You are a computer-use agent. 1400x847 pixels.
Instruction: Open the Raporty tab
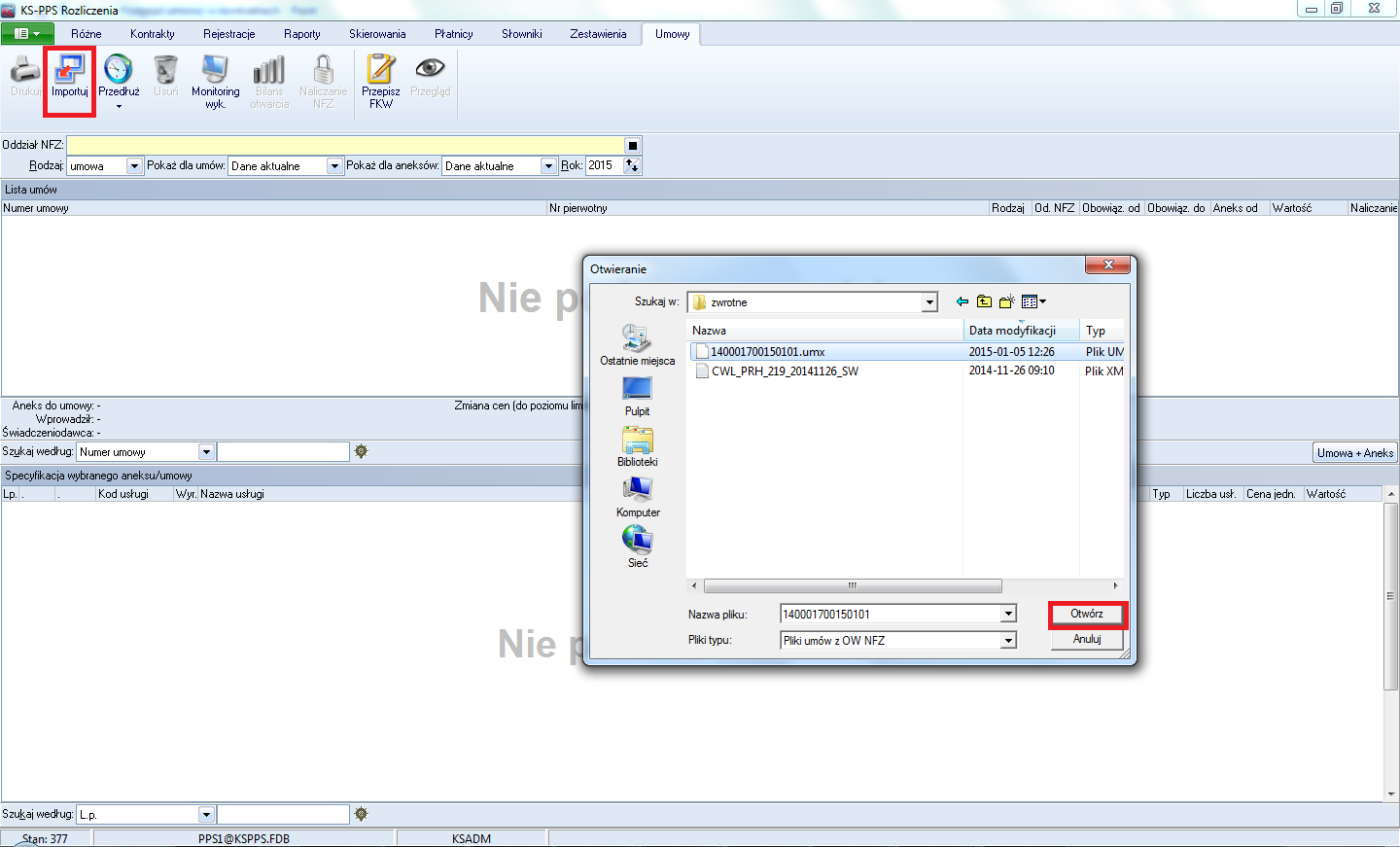pos(302,34)
